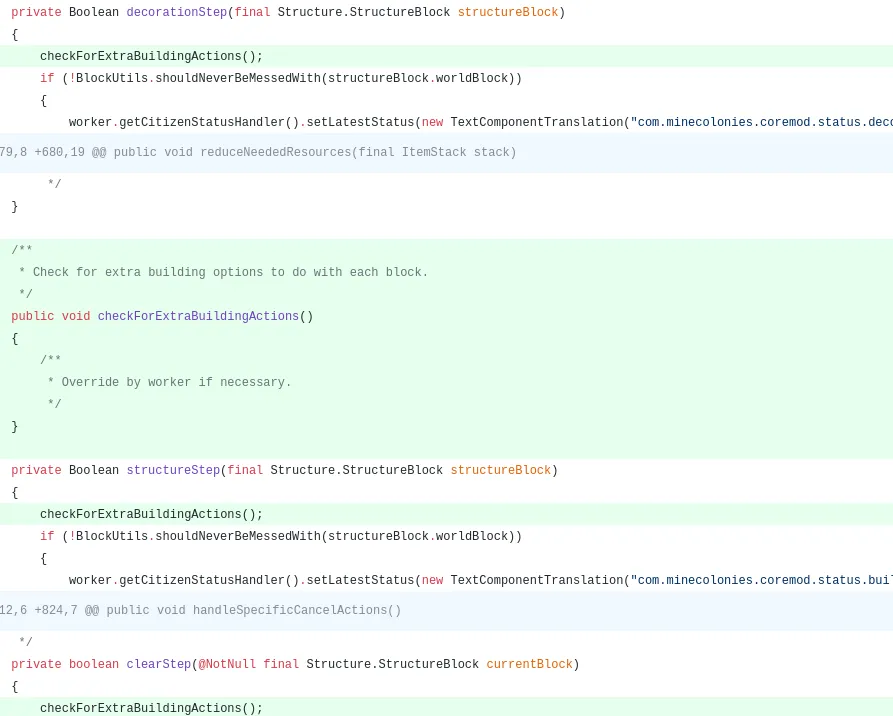Viewport: 893px width, 716px height.
Task: Click checkForExtraBuildingActions() call inside structureStep
Action: (151, 514)
